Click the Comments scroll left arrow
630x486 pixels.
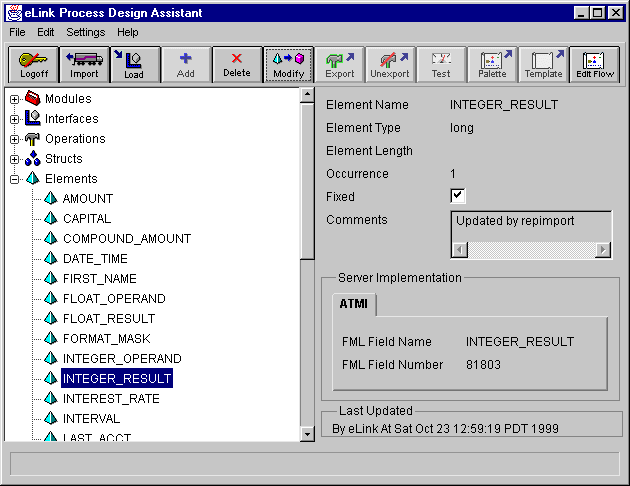[460, 250]
